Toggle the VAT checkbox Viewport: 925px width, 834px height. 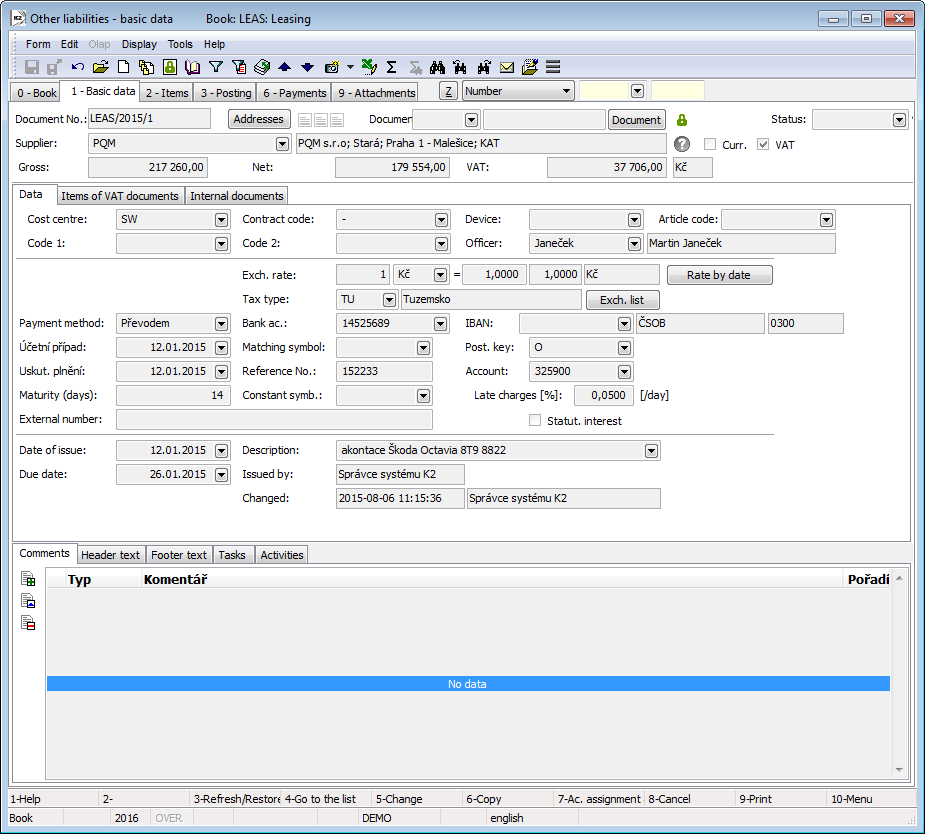pos(764,144)
